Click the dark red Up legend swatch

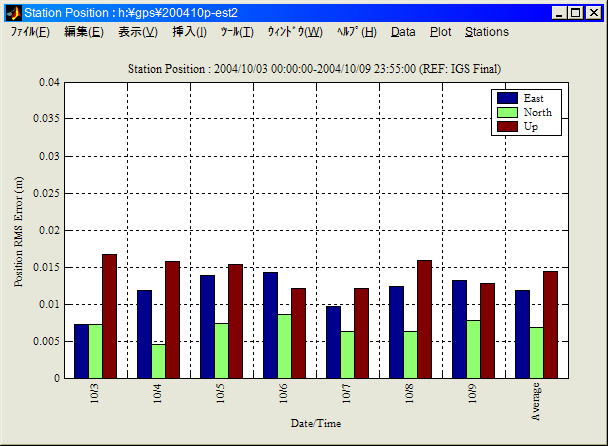507,126
